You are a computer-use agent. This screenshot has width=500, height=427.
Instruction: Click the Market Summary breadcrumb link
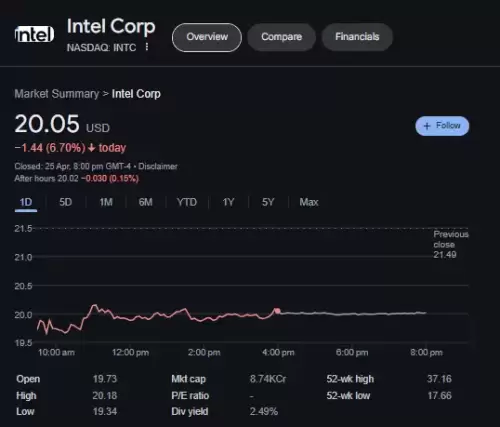point(57,94)
